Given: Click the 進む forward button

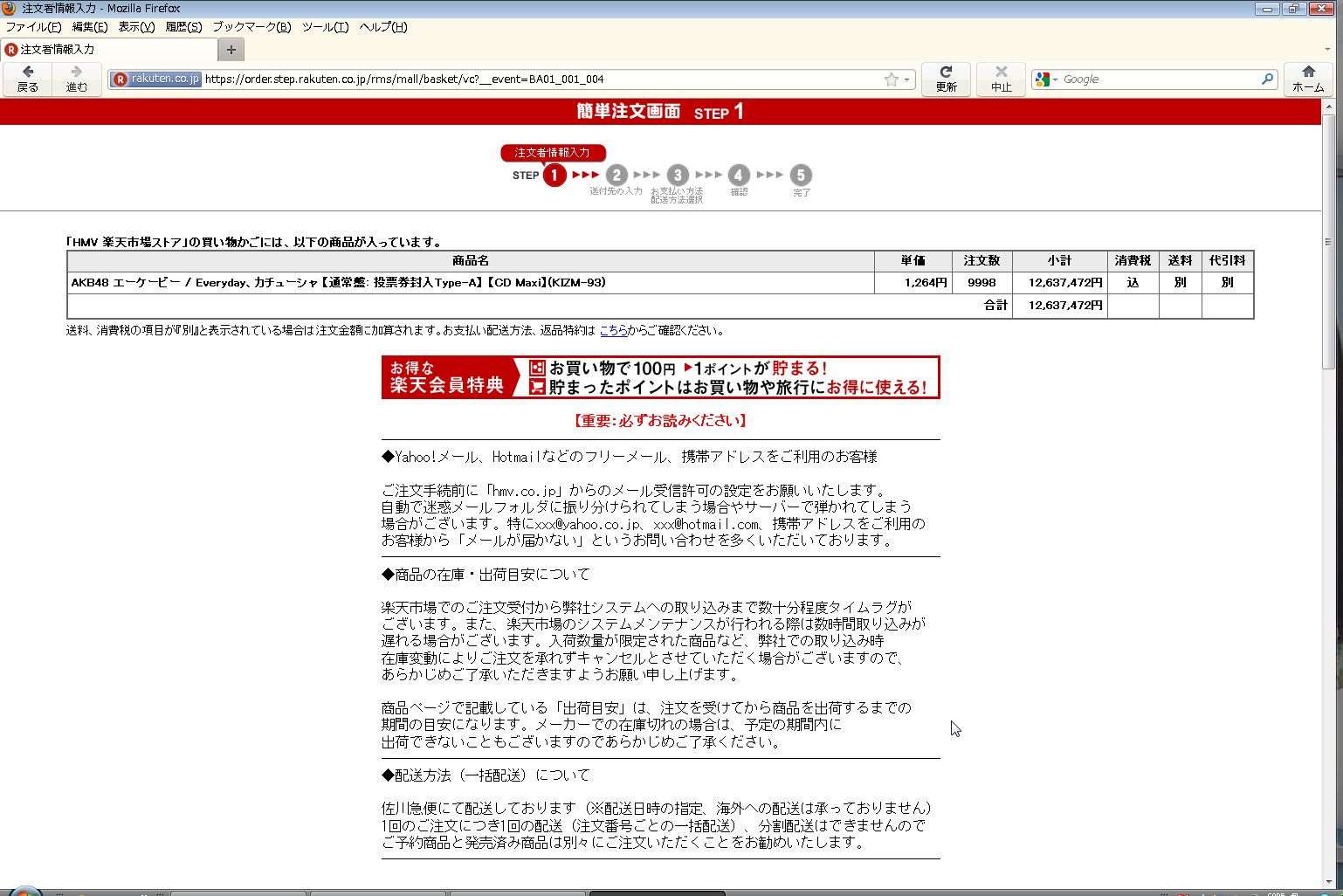Looking at the screenshot, I should click(x=77, y=79).
